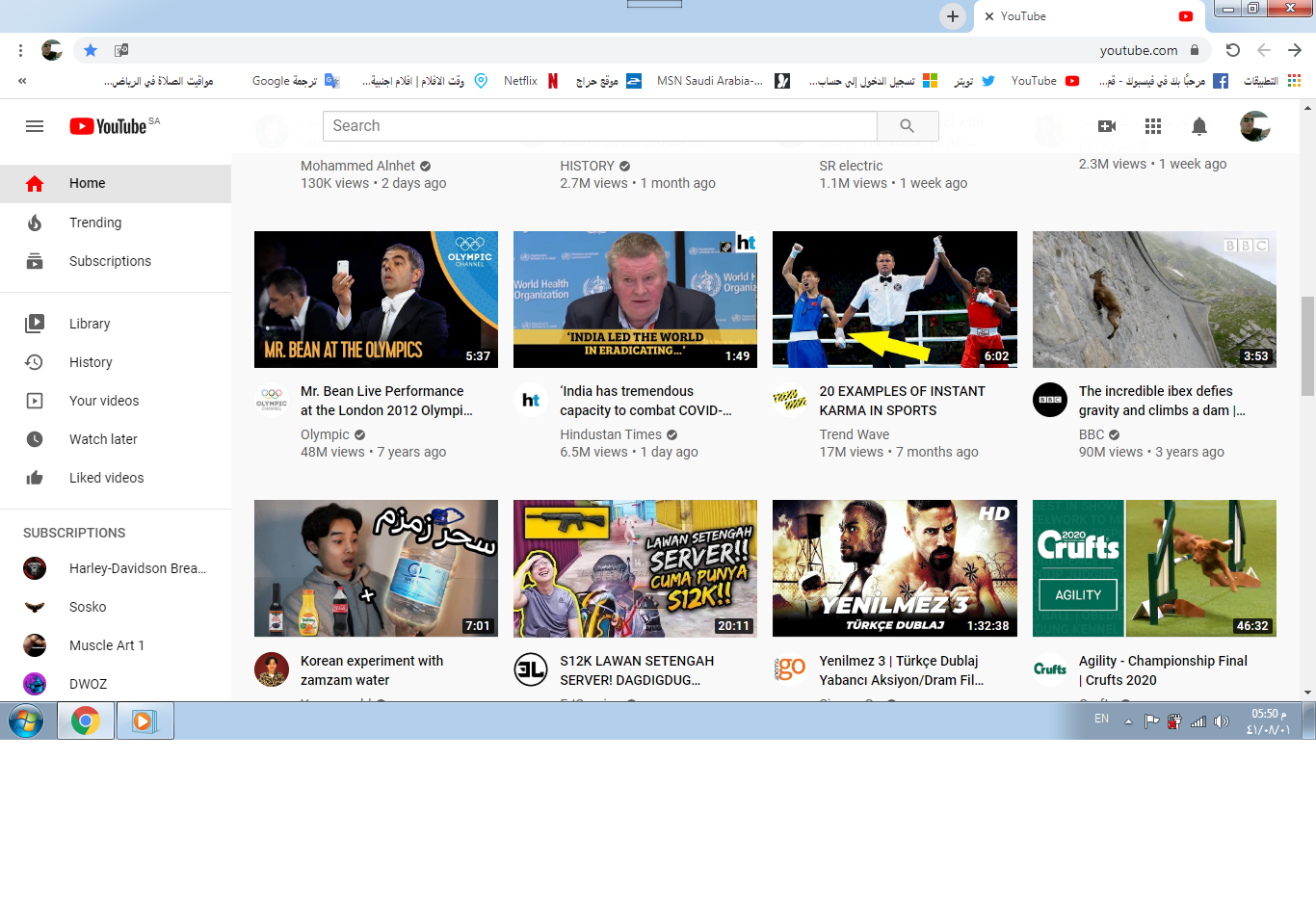
Task: Play the Mr. Bean Olympics thumbnail
Action: click(376, 300)
